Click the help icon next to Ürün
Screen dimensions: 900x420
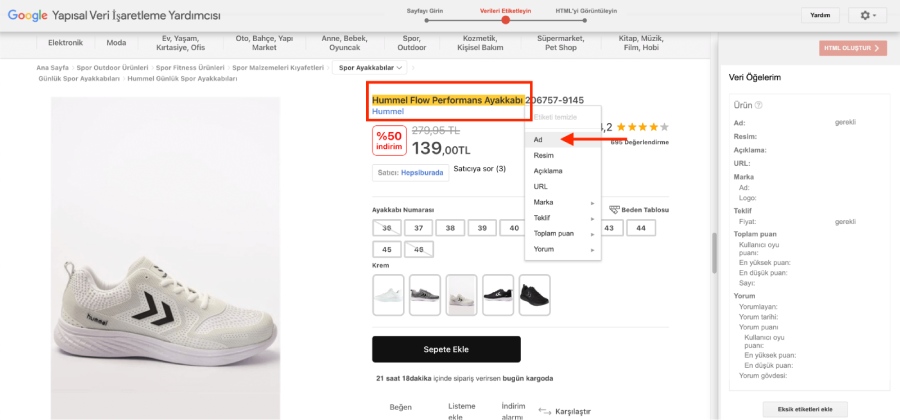coord(760,105)
